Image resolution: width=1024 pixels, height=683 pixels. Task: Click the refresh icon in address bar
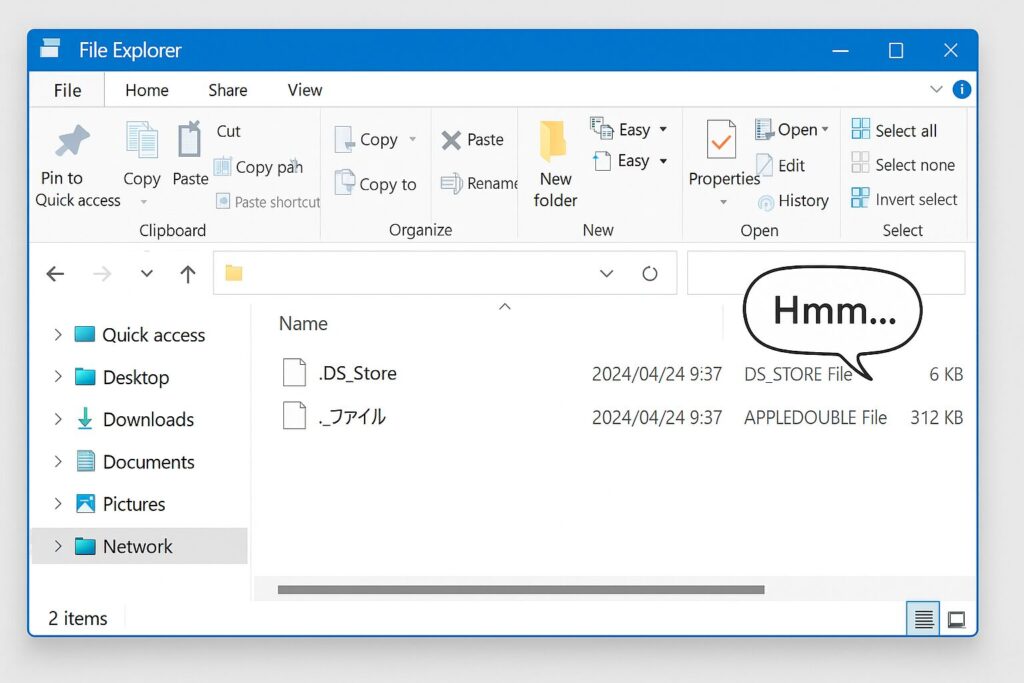click(x=650, y=273)
